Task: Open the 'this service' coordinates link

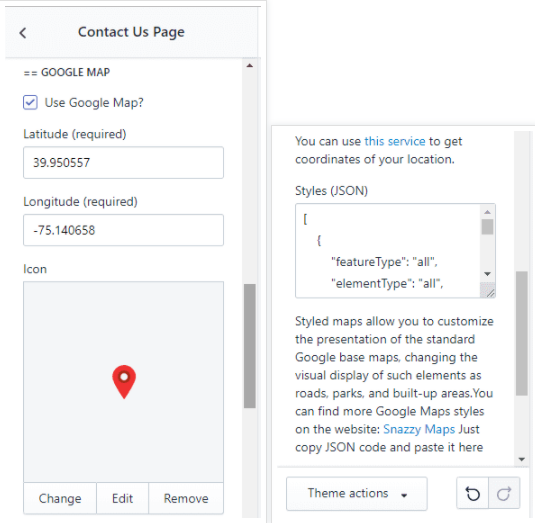Action: point(395,141)
